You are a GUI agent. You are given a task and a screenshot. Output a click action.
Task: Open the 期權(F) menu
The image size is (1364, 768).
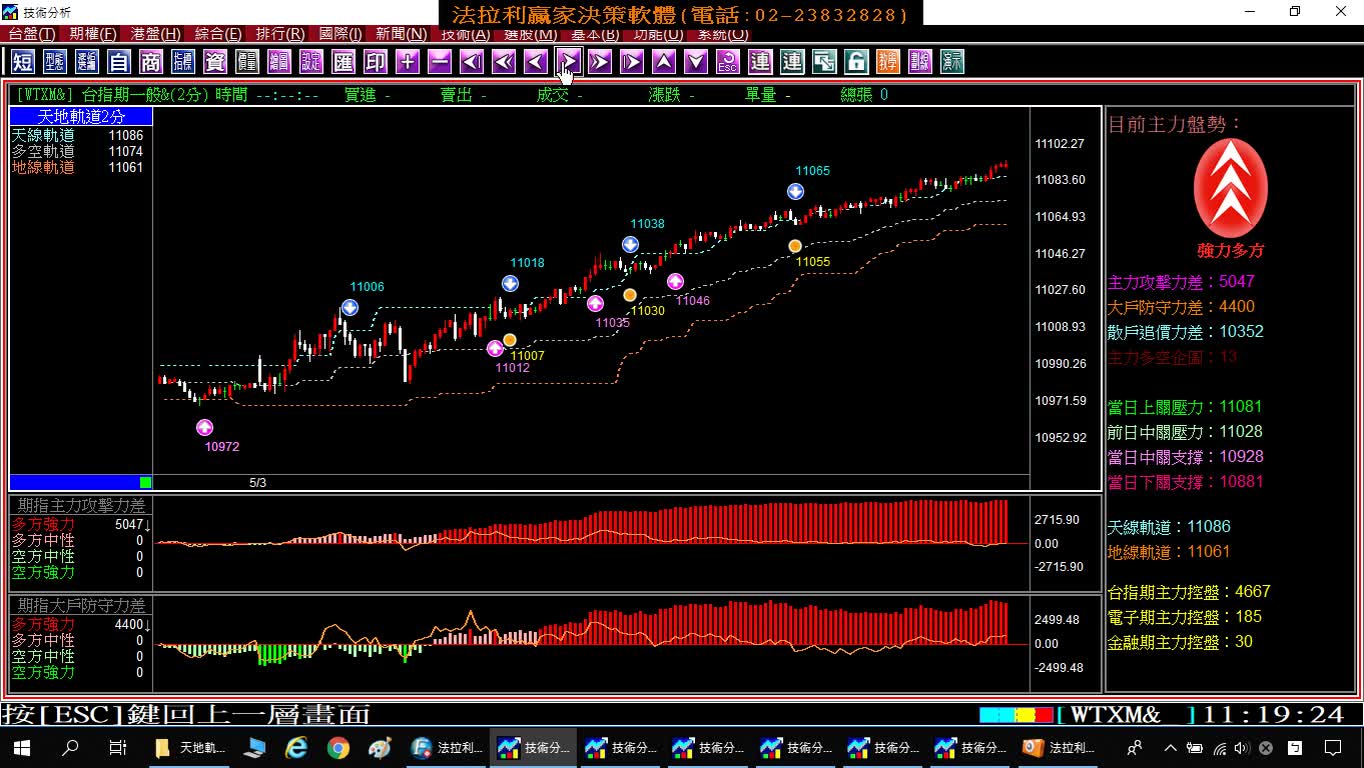(93, 34)
